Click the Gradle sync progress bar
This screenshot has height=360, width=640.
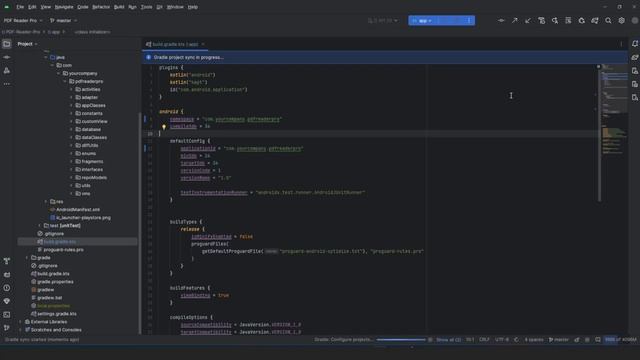click(x=401, y=340)
